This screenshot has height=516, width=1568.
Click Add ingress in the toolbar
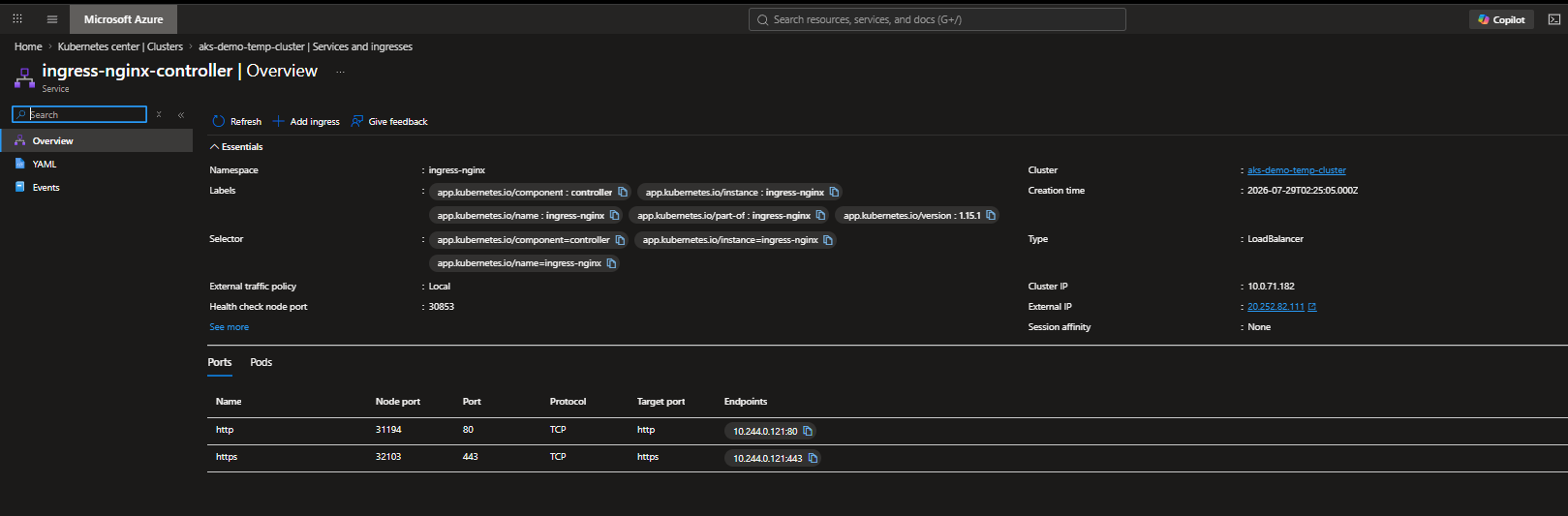306,122
